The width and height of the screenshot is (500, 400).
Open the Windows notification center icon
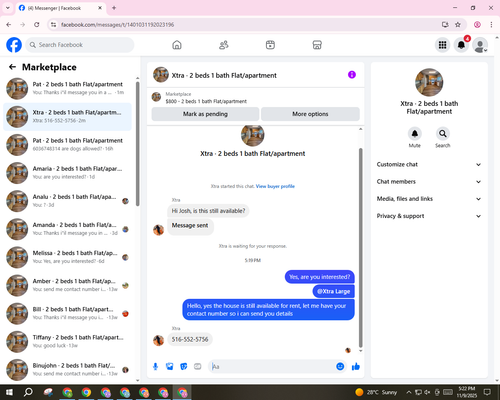487,392
